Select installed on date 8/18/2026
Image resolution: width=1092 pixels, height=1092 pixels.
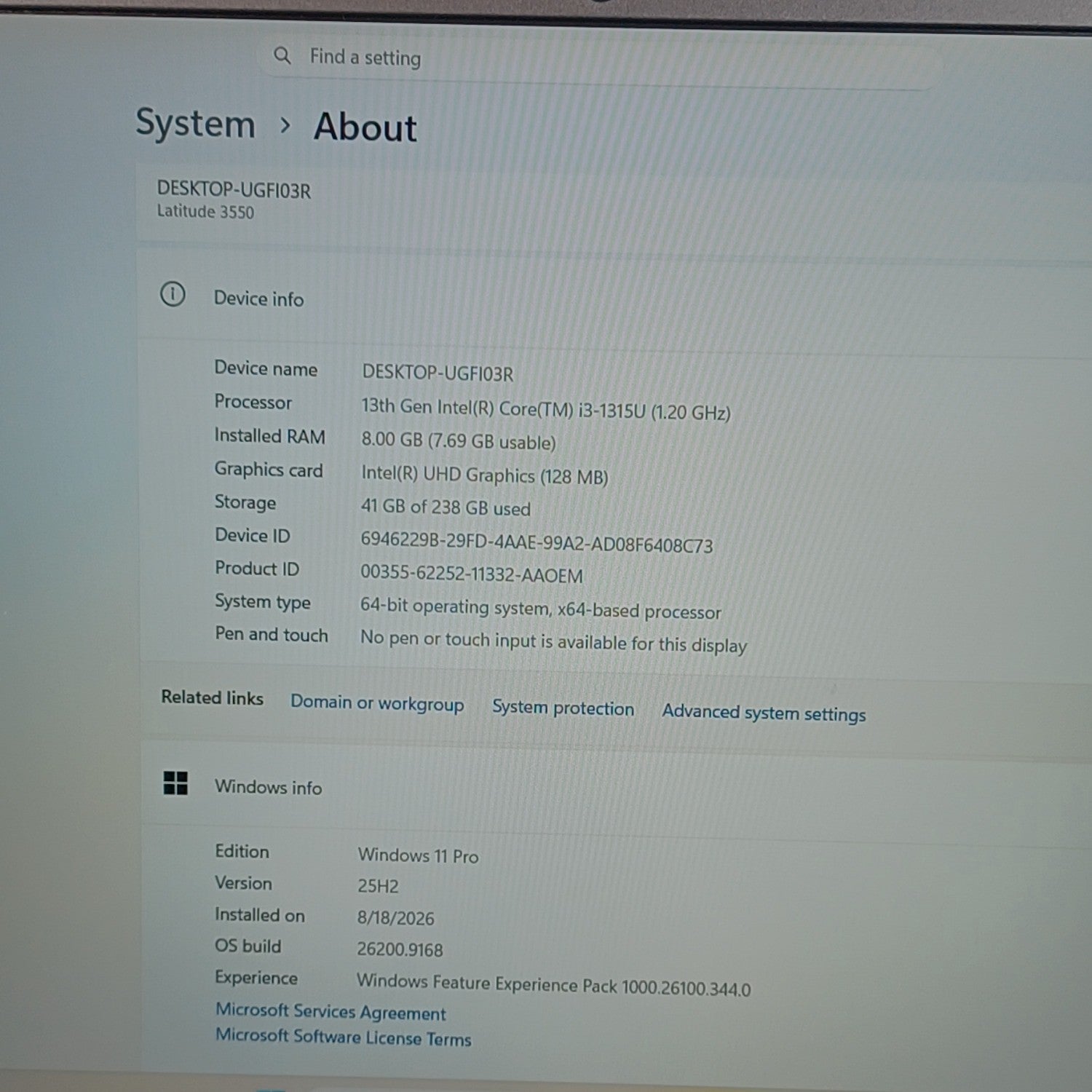(395, 918)
